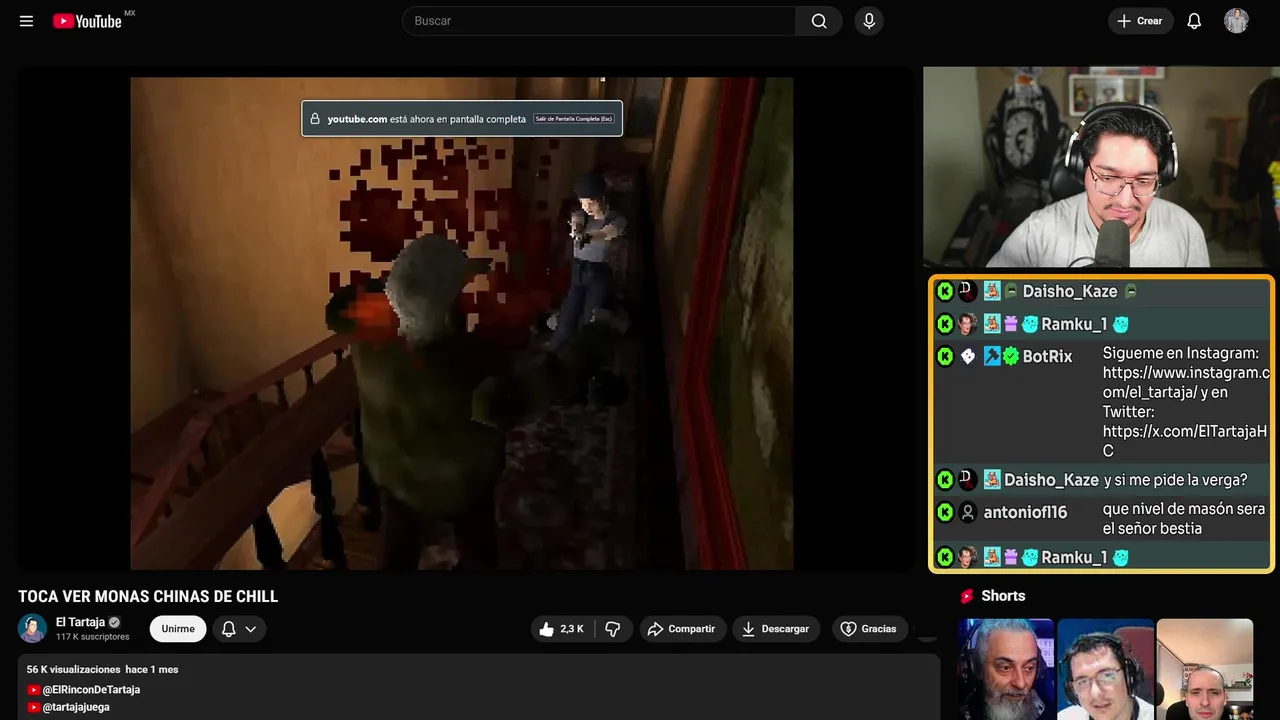Click the 'y si me pide la verga?' message
1280x720 pixels.
tap(1175, 480)
